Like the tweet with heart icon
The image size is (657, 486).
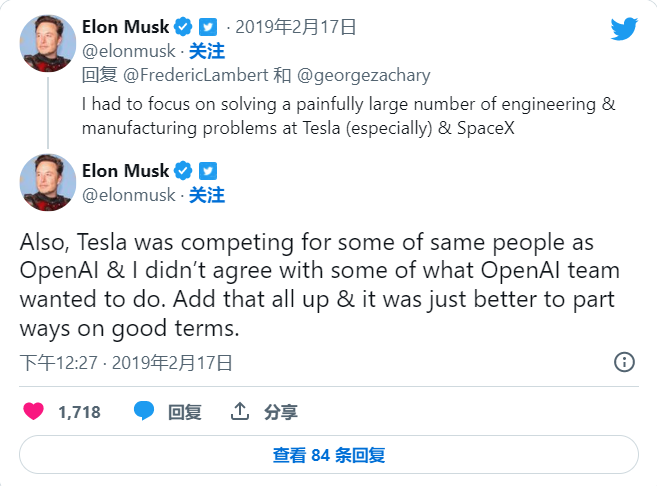click(x=34, y=411)
